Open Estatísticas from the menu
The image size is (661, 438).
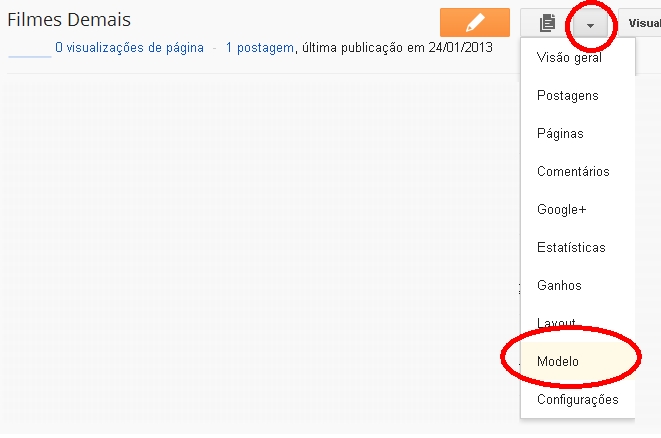pyautogui.click(x=571, y=247)
